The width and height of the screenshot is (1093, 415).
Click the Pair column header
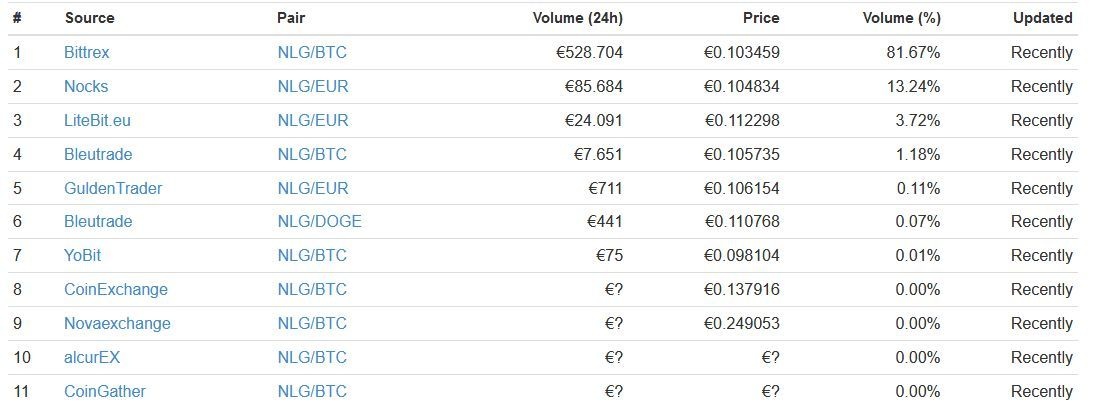[x=290, y=18]
